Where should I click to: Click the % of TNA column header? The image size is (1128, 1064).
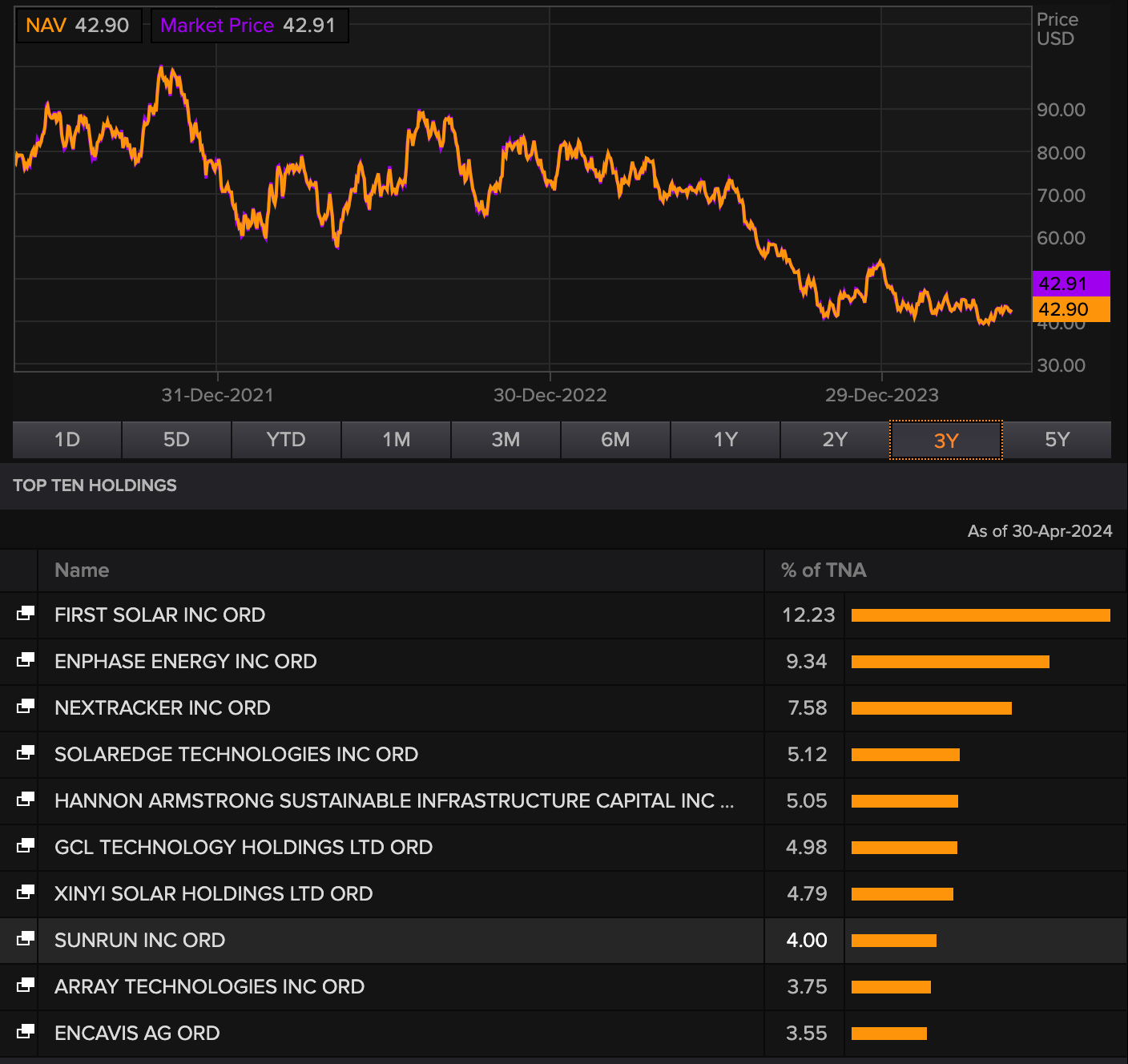coord(945,570)
